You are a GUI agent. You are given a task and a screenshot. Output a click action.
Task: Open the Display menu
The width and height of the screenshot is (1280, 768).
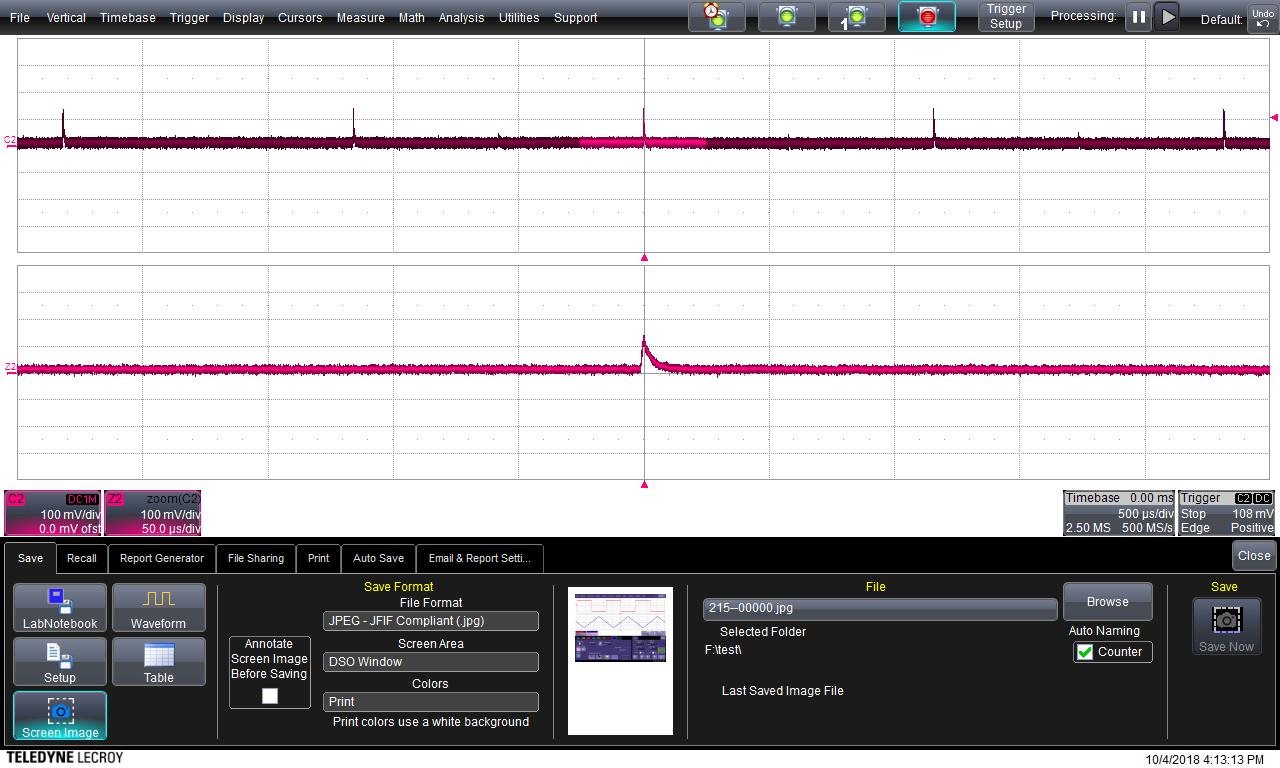(243, 18)
